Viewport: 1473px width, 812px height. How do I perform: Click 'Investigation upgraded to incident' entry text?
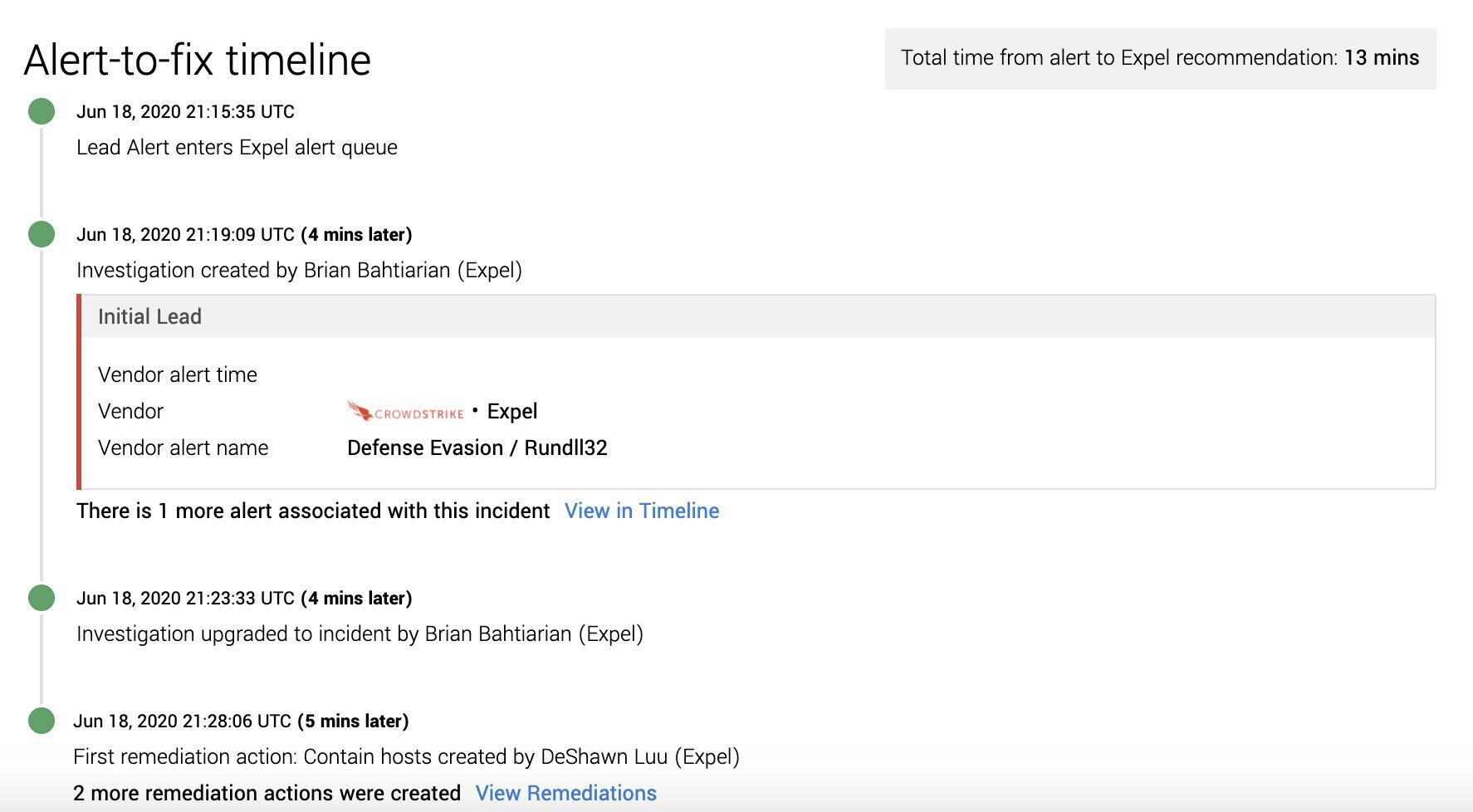click(x=360, y=633)
